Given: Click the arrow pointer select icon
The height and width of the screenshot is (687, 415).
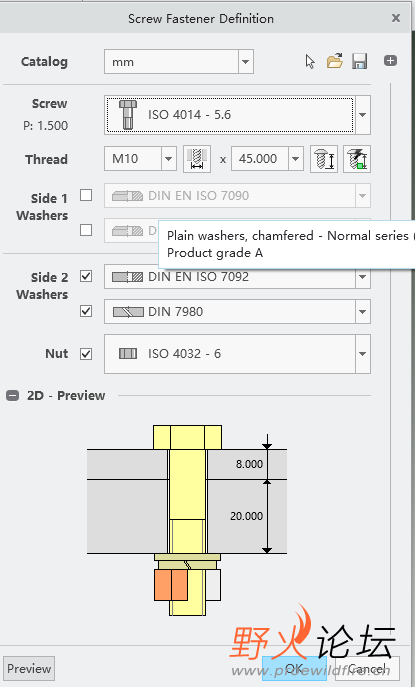Looking at the screenshot, I should (x=310, y=61).
